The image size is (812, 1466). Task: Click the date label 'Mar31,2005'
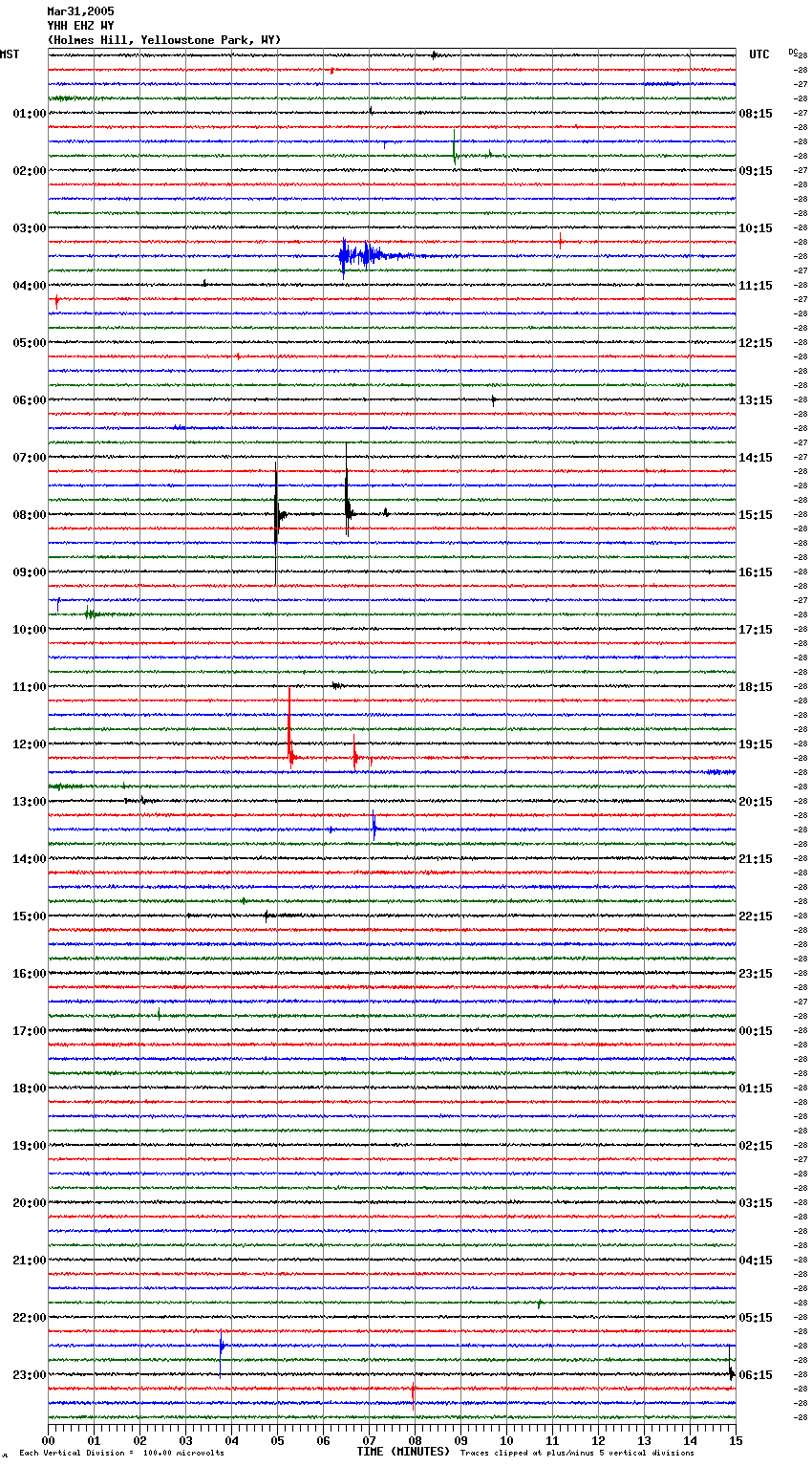[x=80, y=11]
